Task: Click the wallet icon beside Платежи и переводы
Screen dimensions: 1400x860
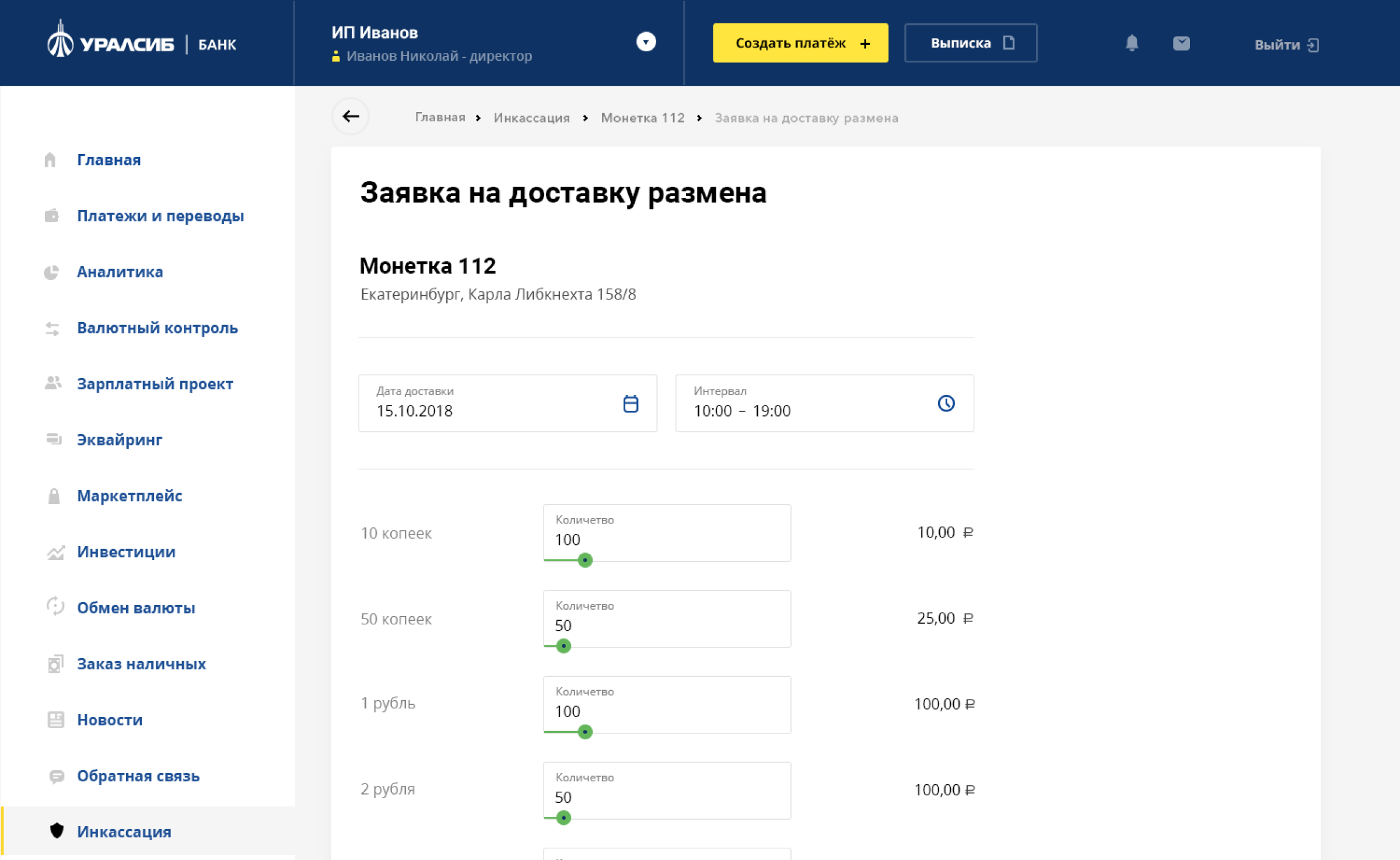Action: pyautogui.click(x=51, y=216)
